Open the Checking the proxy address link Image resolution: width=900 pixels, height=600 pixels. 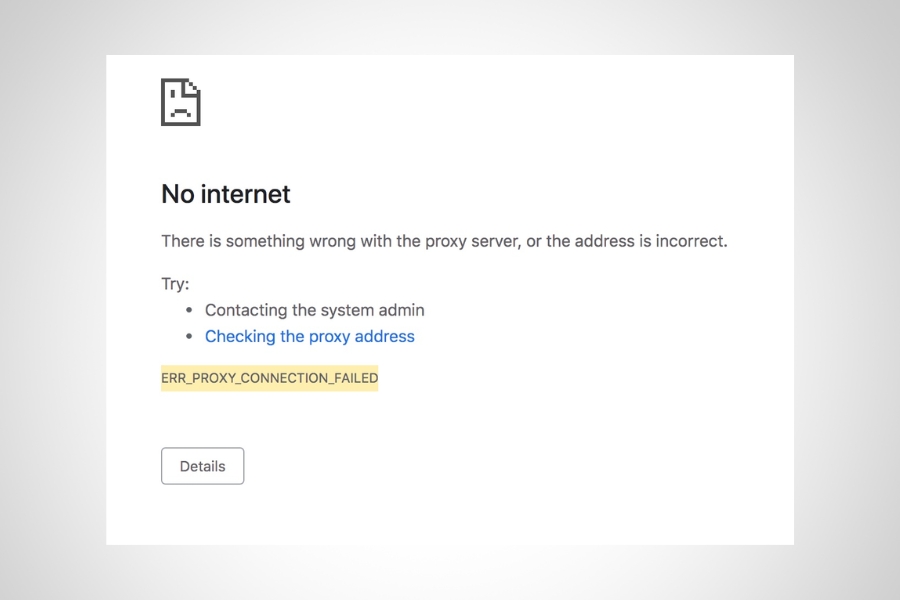[x=310, y=336]
